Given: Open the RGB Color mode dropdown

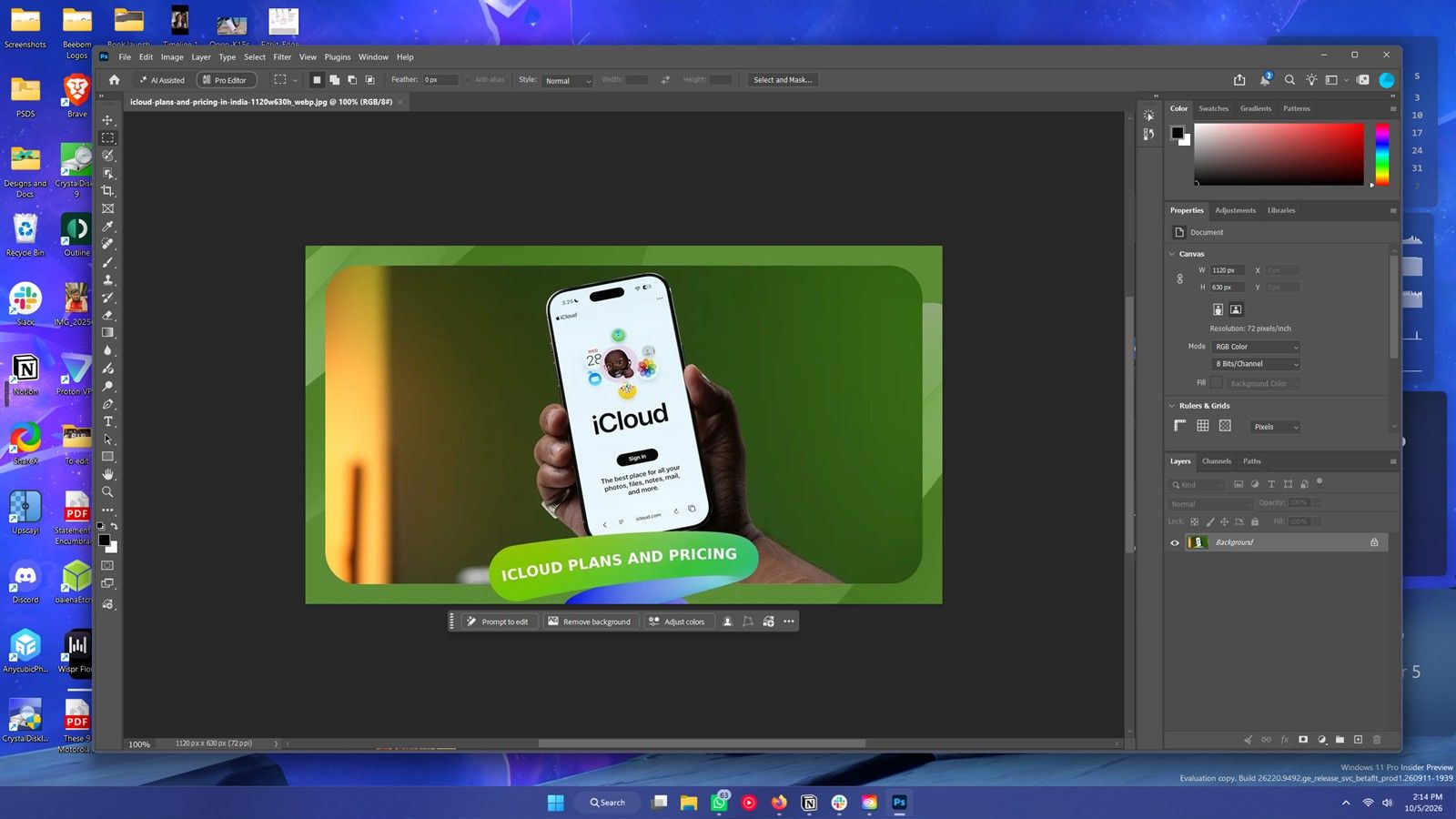Looking at the screenshot, I should (x=1256, y=347).
